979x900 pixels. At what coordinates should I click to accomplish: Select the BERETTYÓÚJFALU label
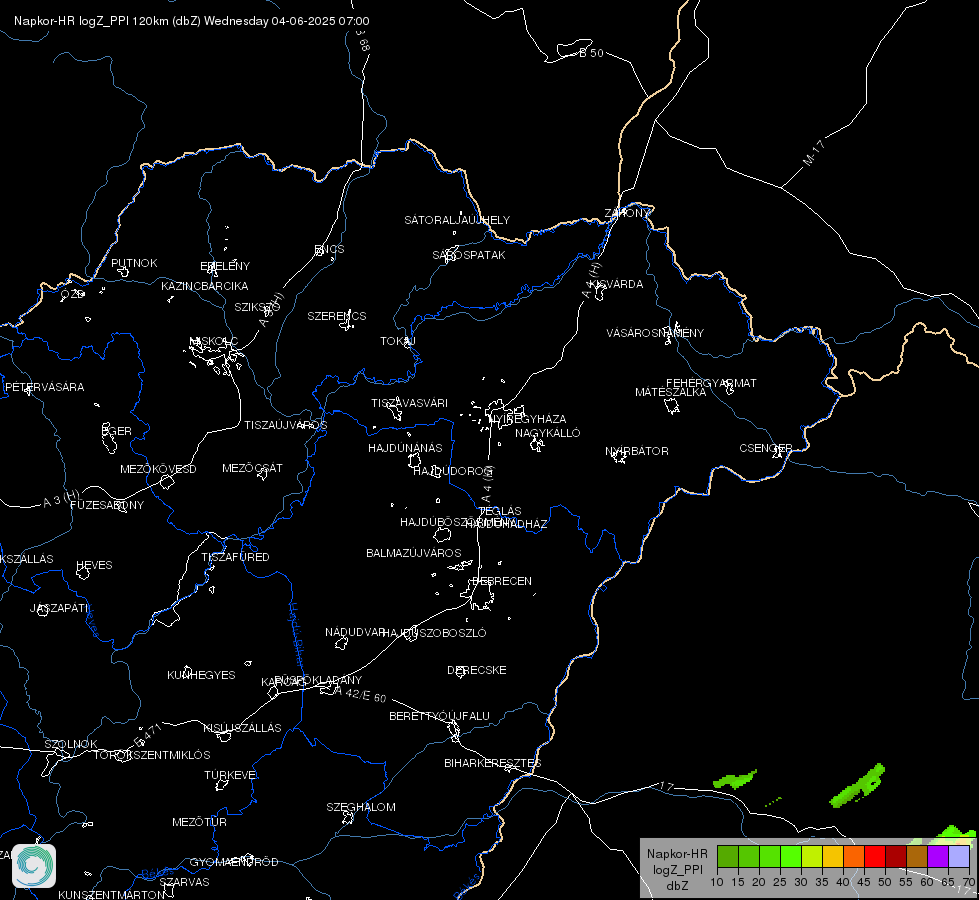pyautogui.click(x=439, y=716)
